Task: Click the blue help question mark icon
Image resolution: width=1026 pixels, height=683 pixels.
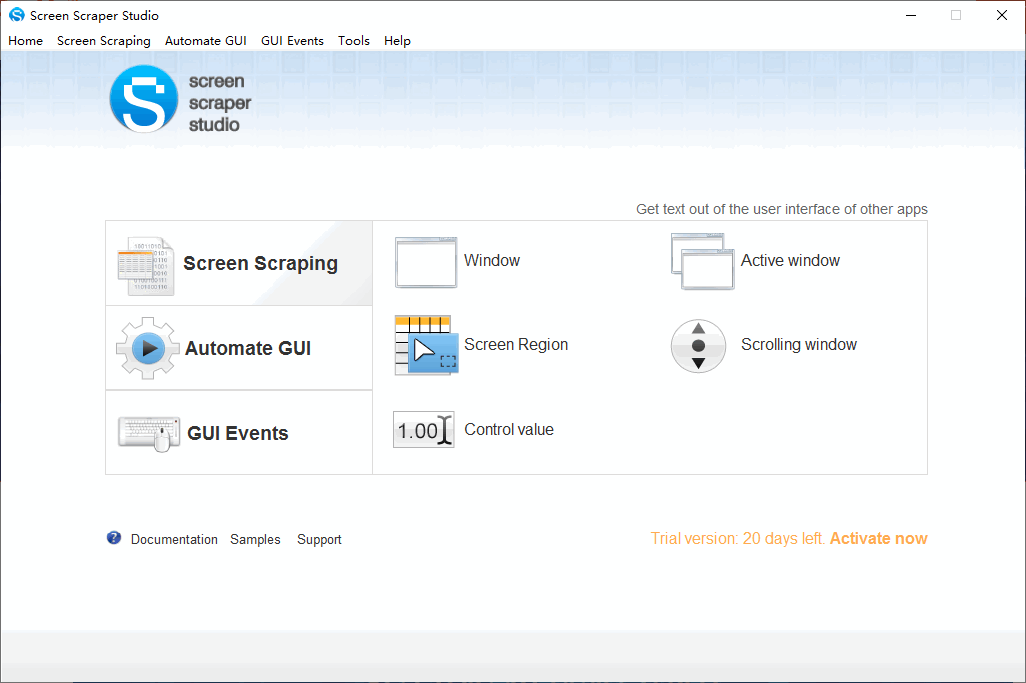Action: tap(114, 538)
